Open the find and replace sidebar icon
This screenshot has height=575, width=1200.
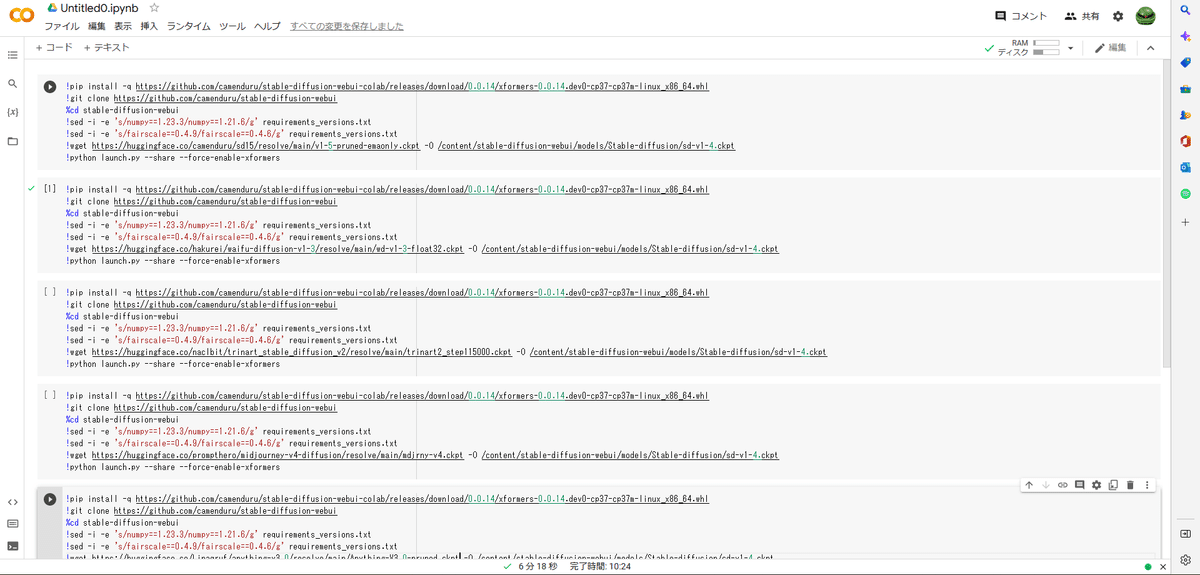pyautogui.click(x=13, y=84)
